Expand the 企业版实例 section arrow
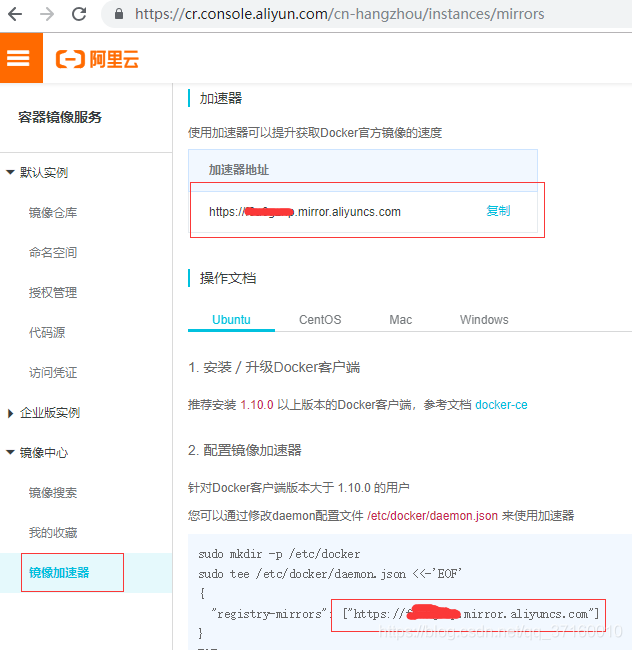Screen dimensions: 632x650 click(x=10, y=413)
